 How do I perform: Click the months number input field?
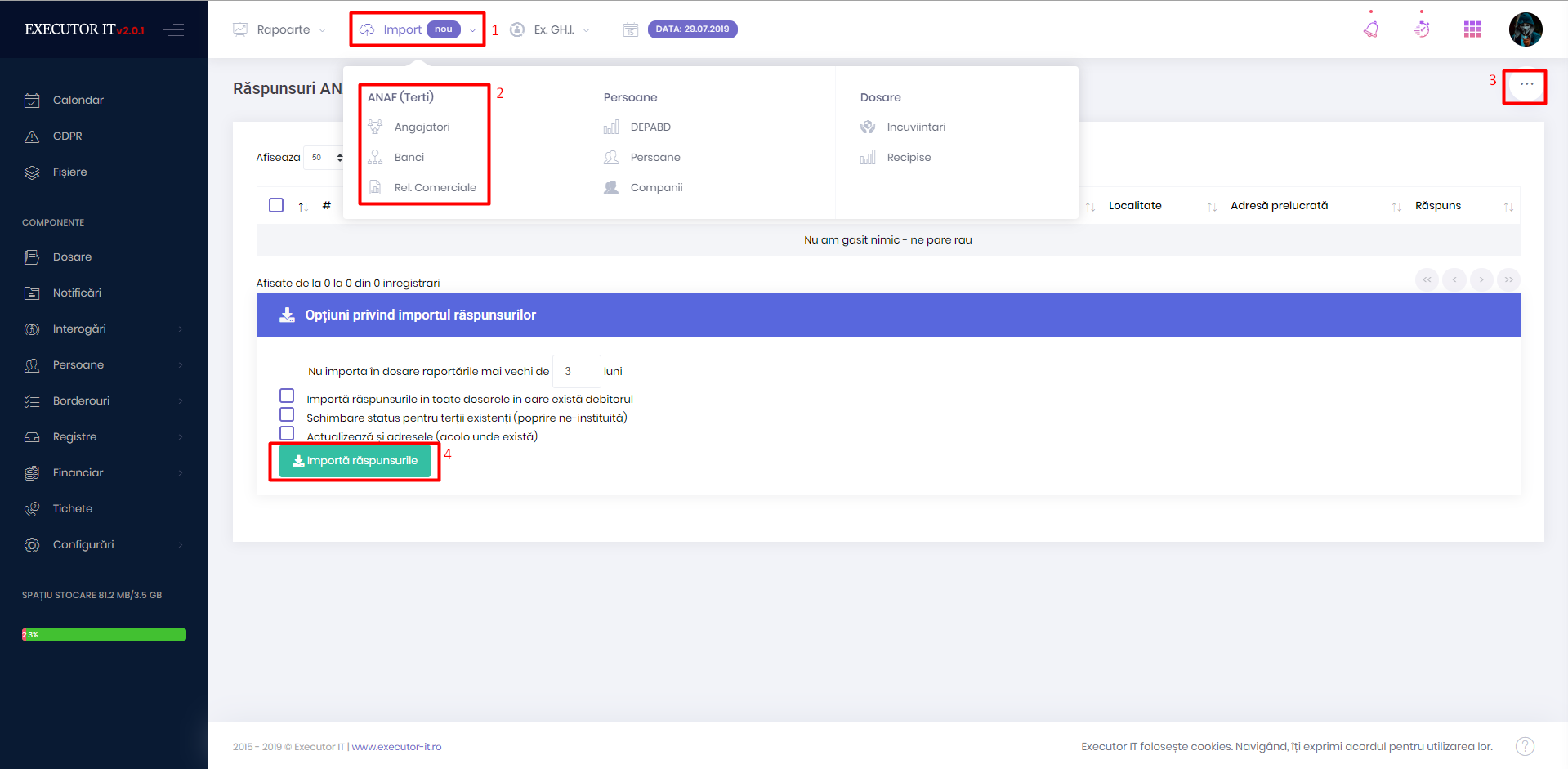(x=576, y=371)
